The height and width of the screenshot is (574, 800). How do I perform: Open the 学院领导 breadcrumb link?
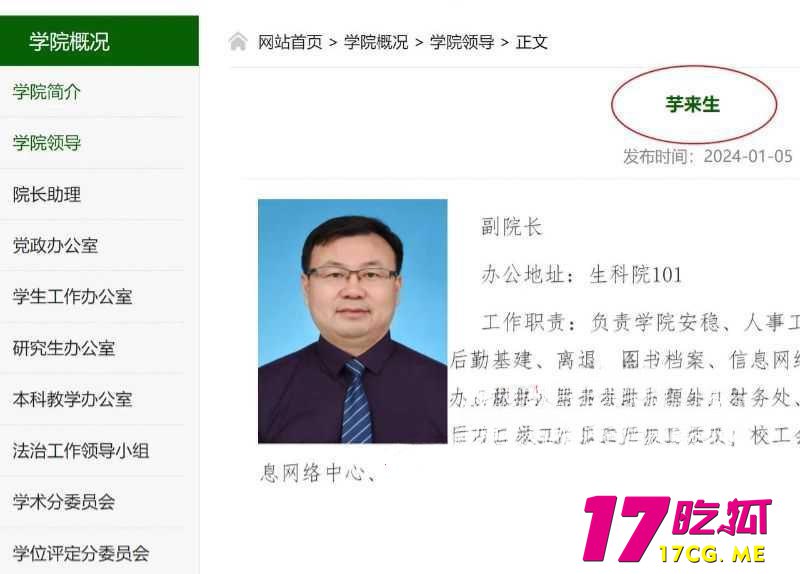point(462,42)
